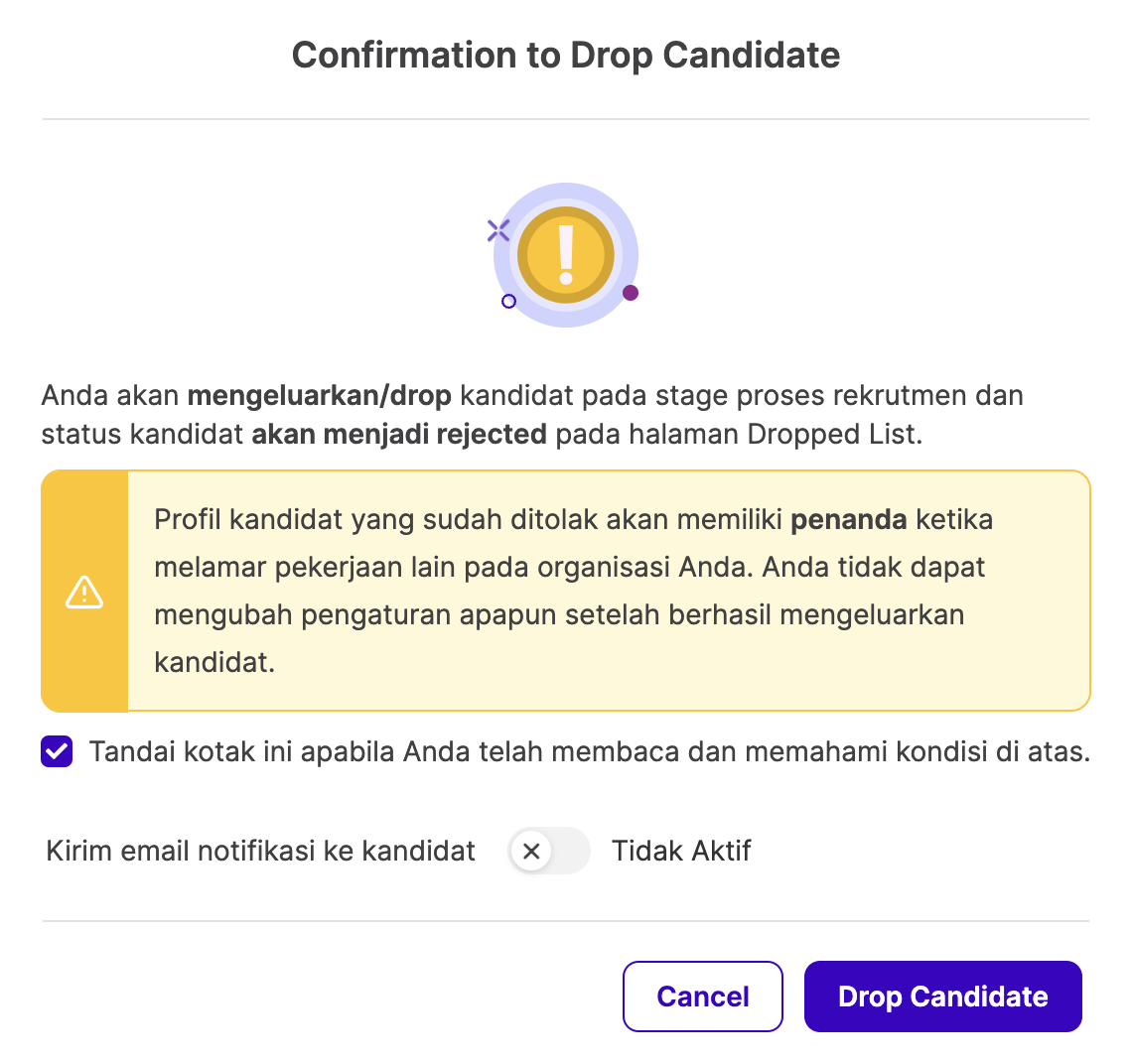Click the white checkmark in the checkbox
This screenshot has width=1132, height=1064.
click(57, 751)
